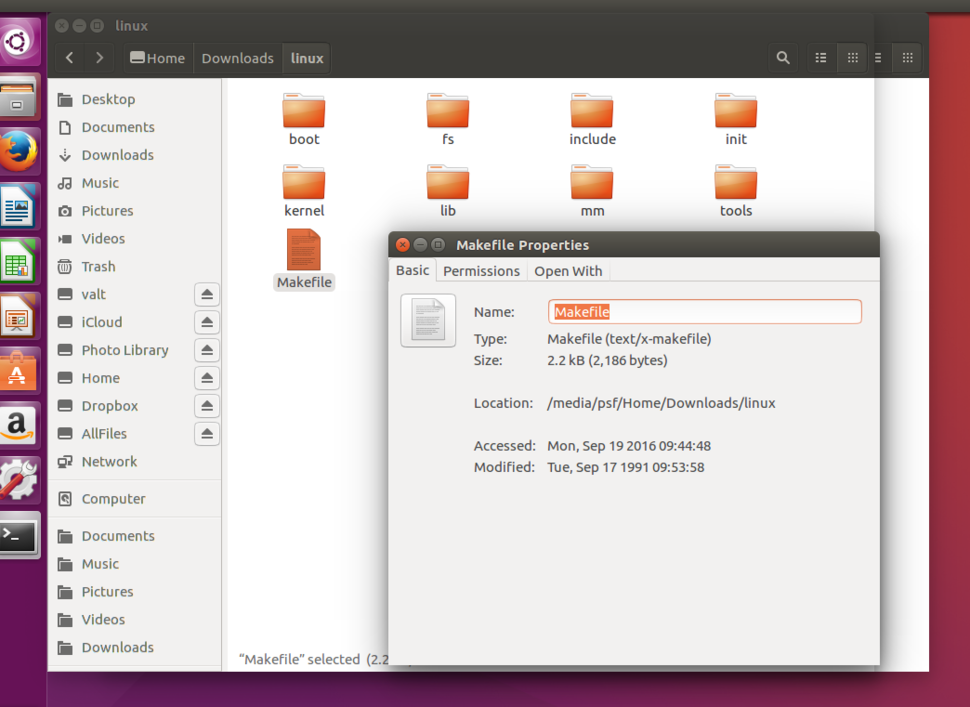
Task: Open the first Documents sidebar entry
Action: (134, 127)
